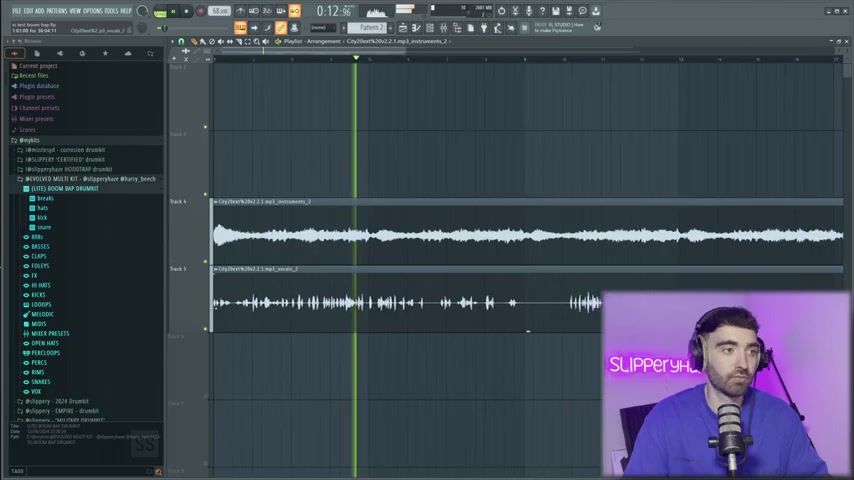854x480 pixels.
Task: Open the undo history icon
Action: (x=501, y=11)
